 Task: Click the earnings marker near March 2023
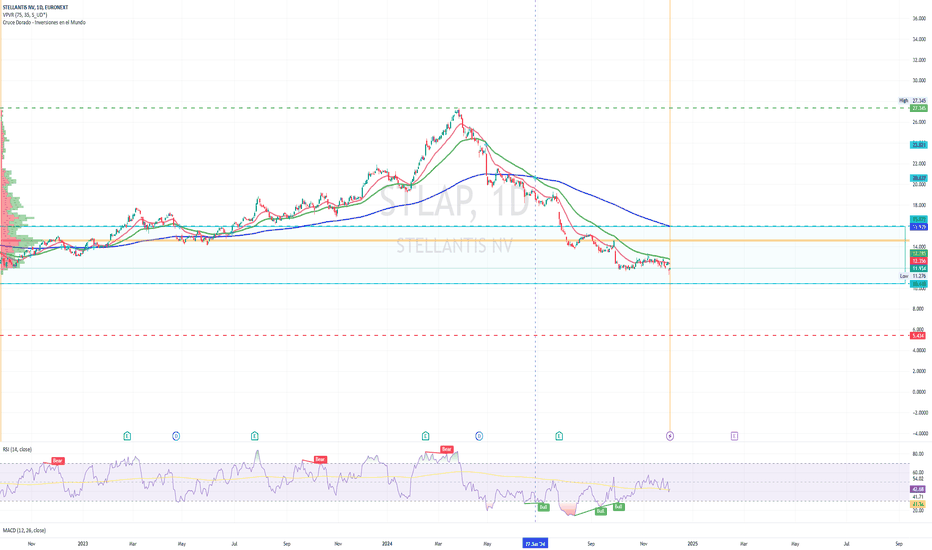click(127, 436)
